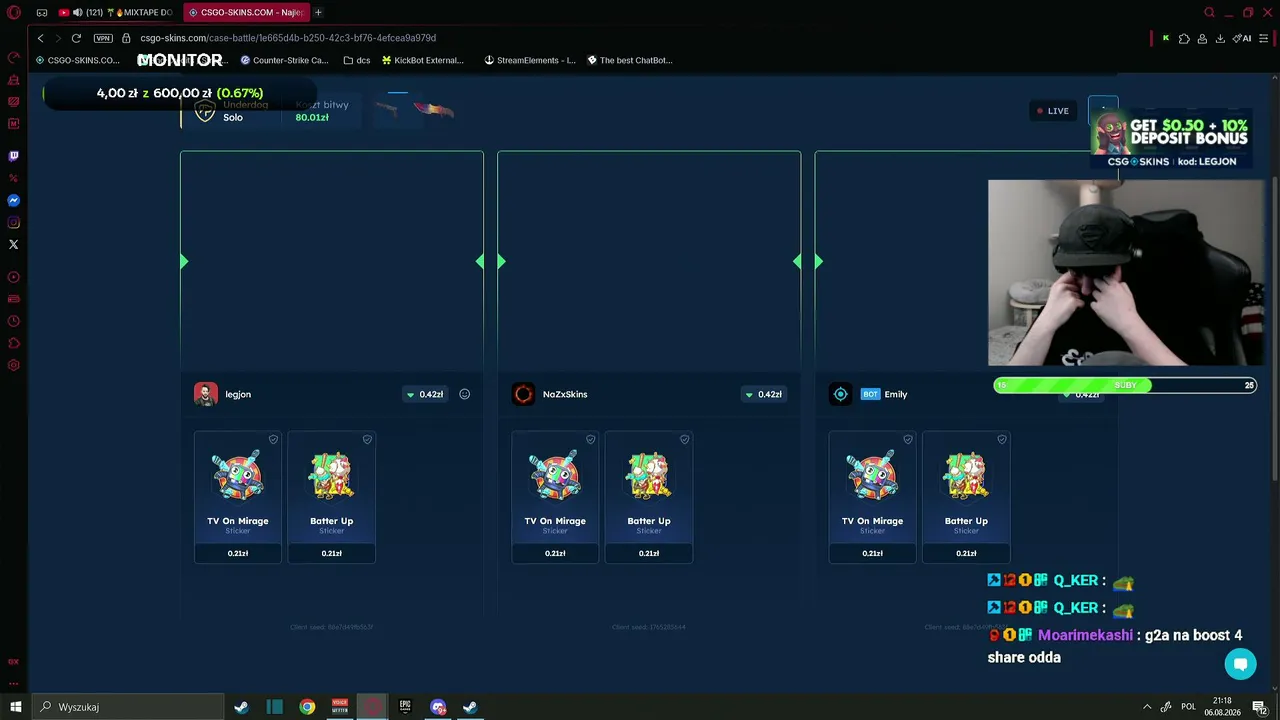Open X (Twitter) from the browser sidebar
This screenshot has height=720, width=1280.
pyautogui.click(x=14, y=244)
